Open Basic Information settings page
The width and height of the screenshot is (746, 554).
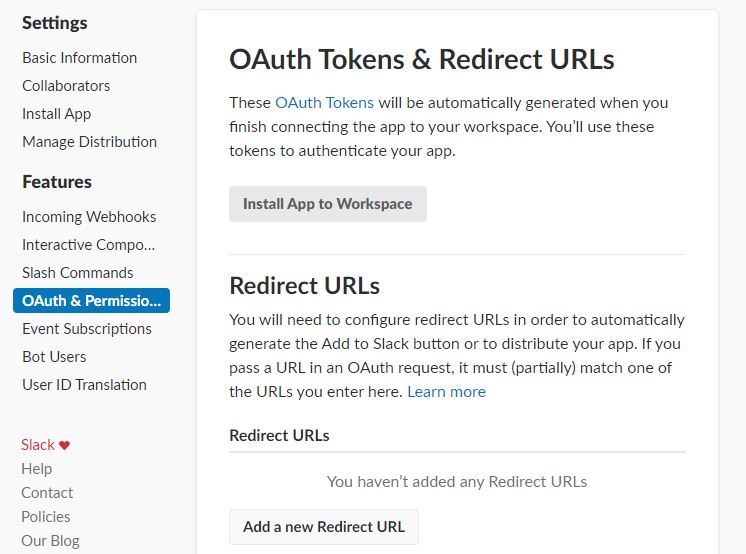pyautogui.click(x=79, y=58)
